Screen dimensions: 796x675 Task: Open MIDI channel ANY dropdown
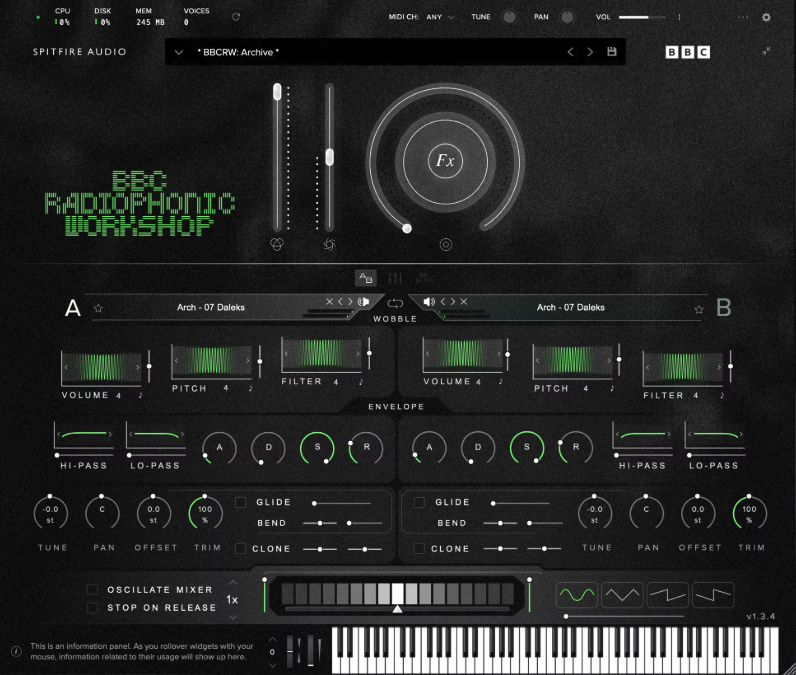click(x=440, y=17)
